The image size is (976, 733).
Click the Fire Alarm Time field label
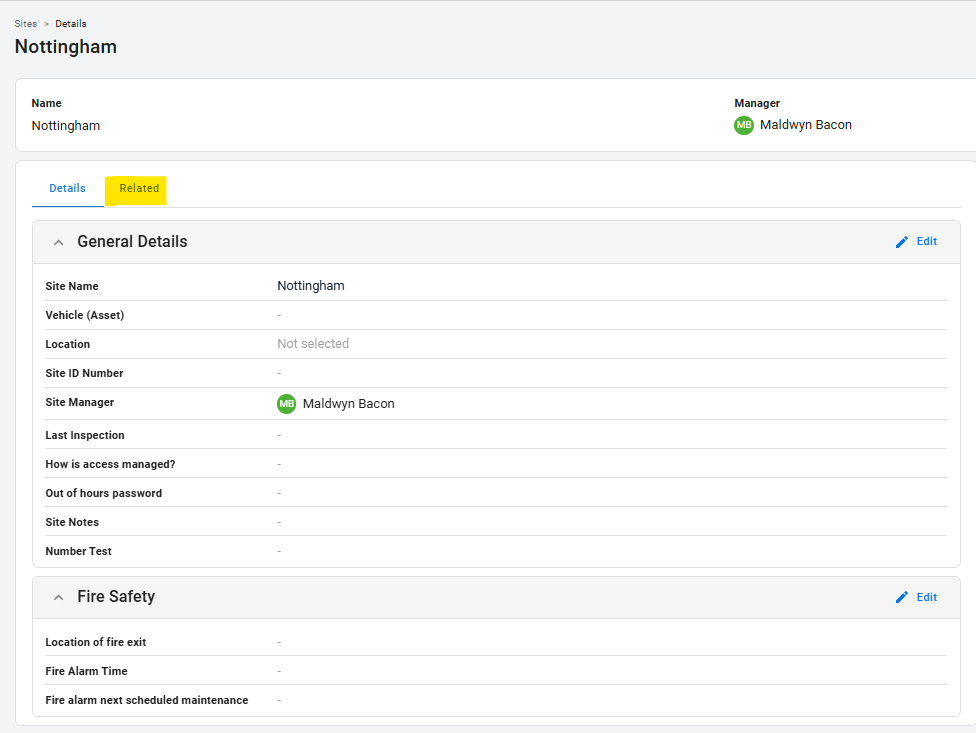[x=87, y=671]
